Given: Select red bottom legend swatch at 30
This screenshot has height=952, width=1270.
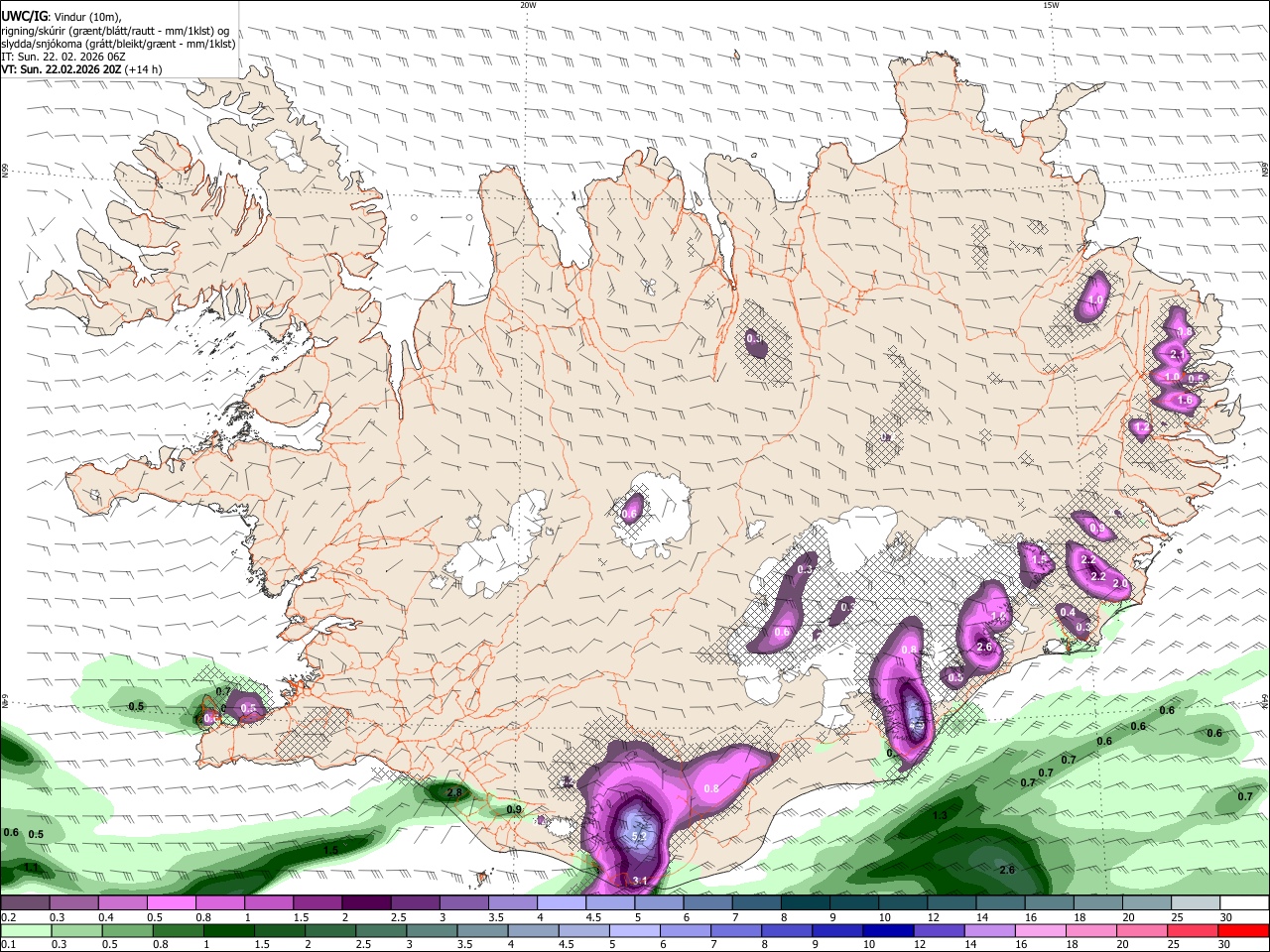Looking at the screenshot, I should [x=1243, y=930].
